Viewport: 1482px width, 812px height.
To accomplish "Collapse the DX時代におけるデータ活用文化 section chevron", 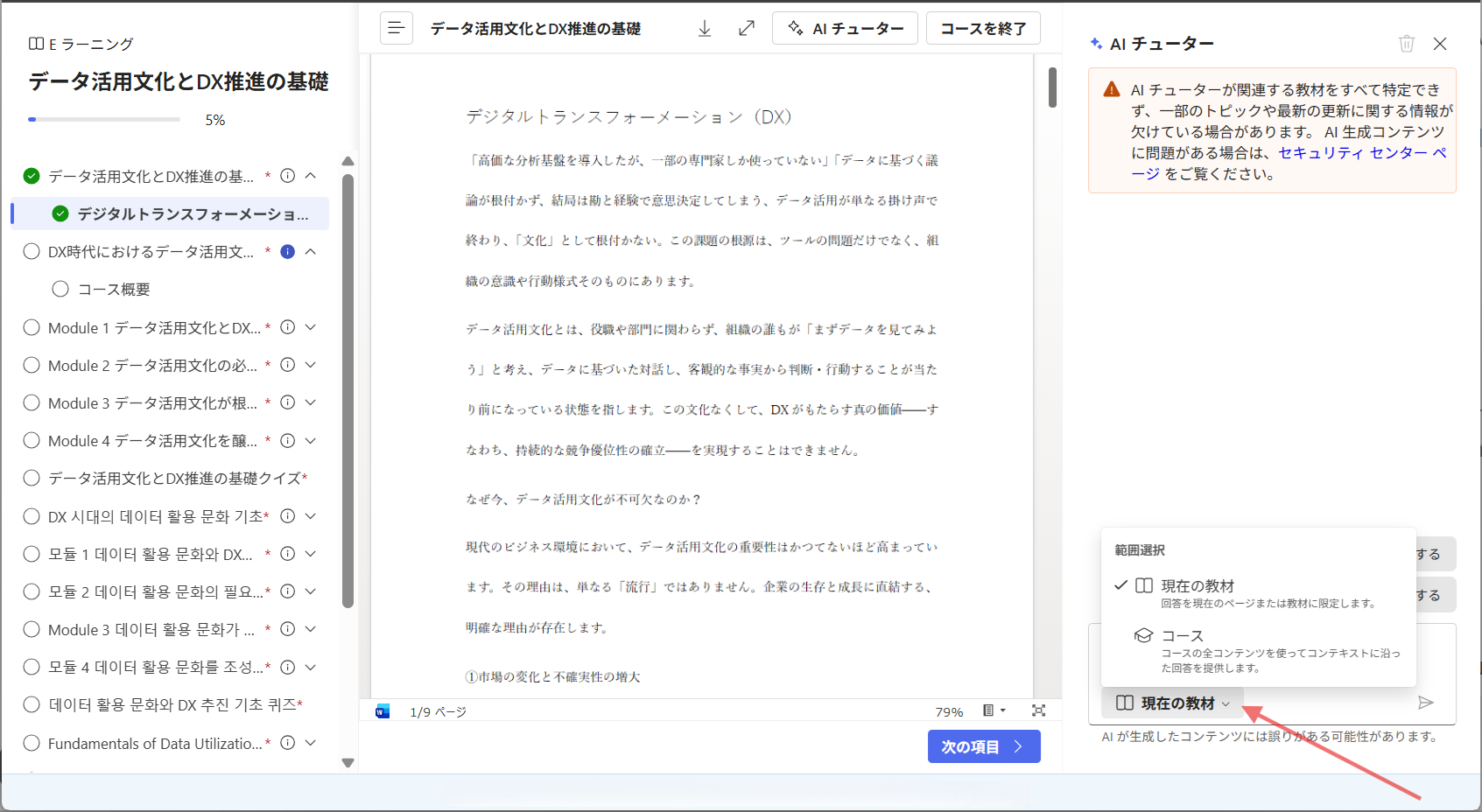I will [x=311, y=252].
